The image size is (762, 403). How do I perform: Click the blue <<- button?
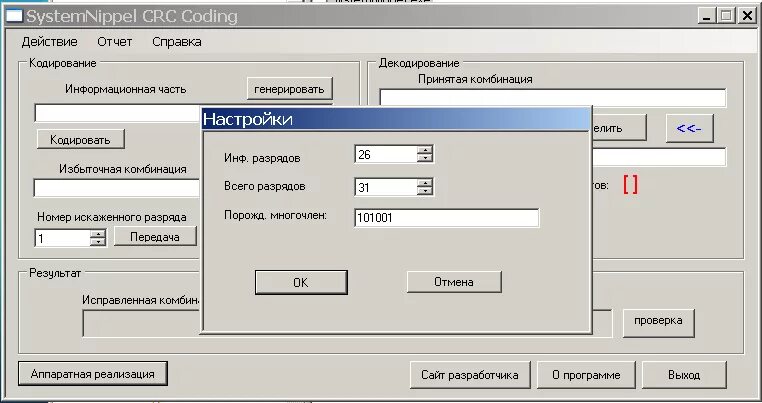[x=689, y=128]
